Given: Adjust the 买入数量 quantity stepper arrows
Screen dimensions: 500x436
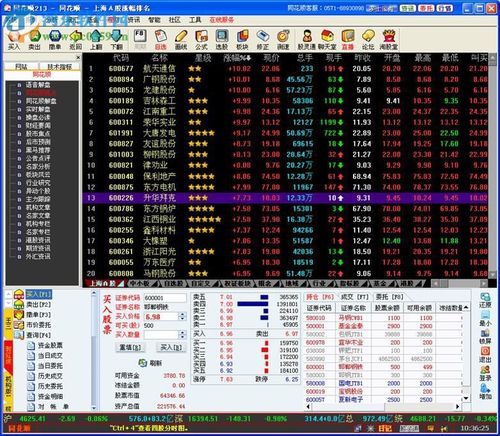Looking at the screenshot, I should tap(182, 335).
